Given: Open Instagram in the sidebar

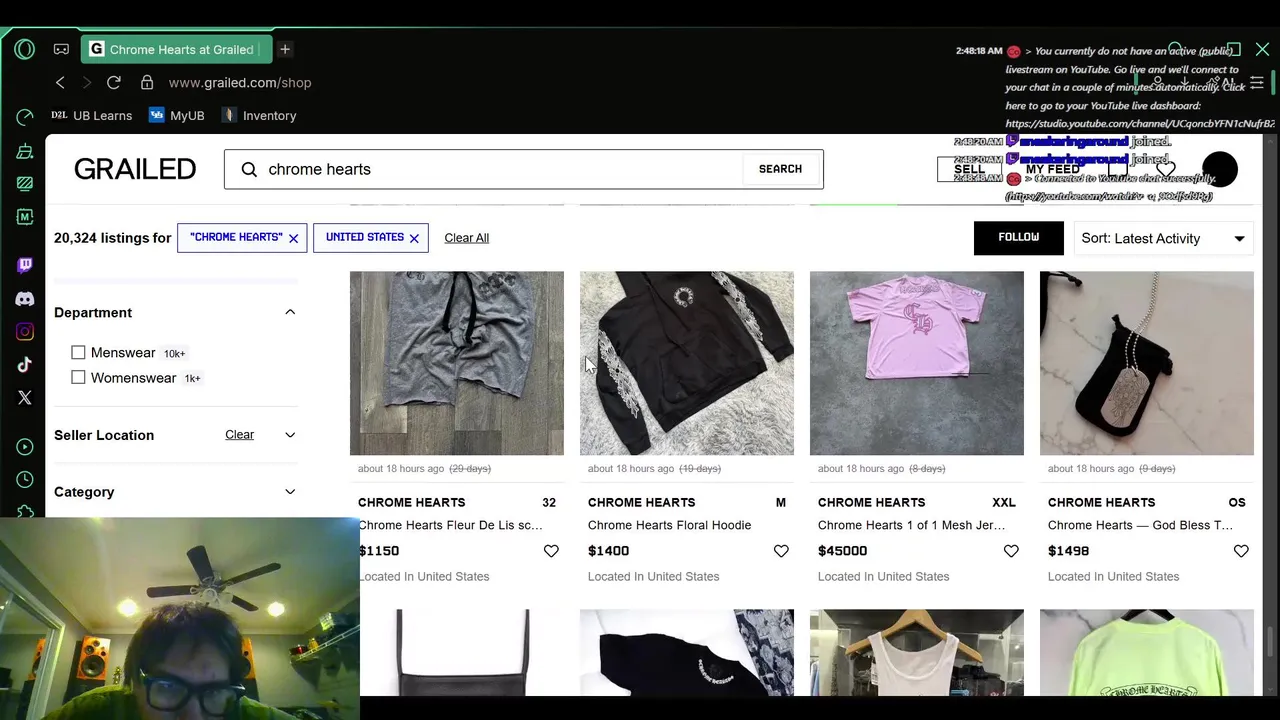Looking at the screenshot, I should (x=25, y=331).
